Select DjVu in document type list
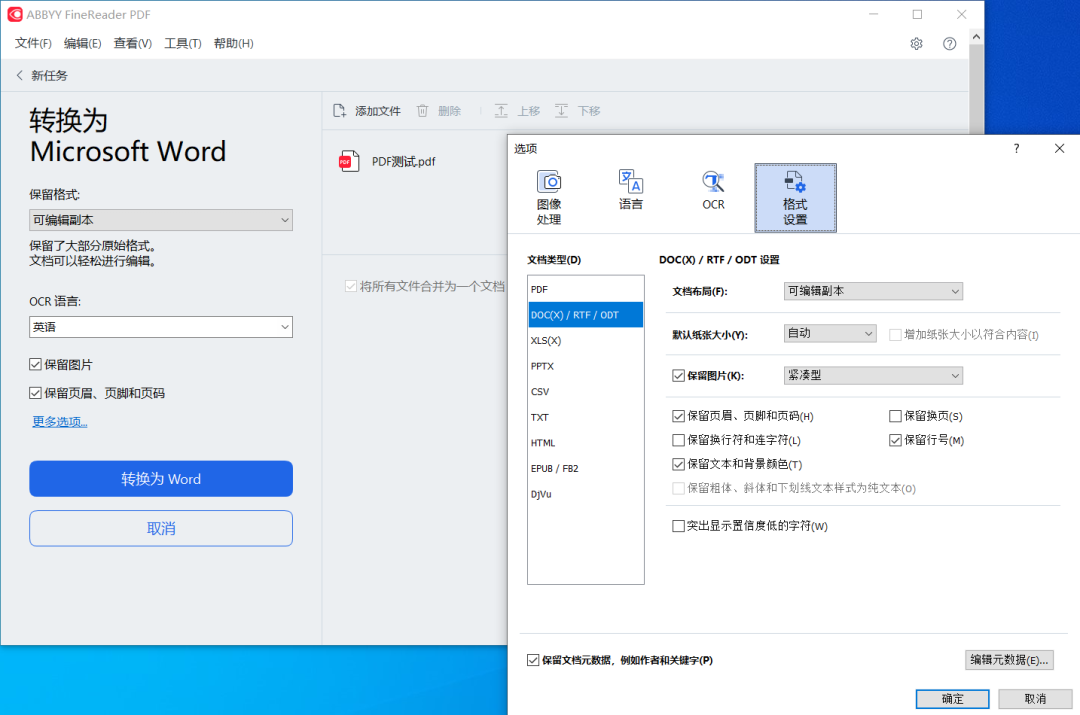Viewport: 1080px width, 715px height. click(585, 494)
